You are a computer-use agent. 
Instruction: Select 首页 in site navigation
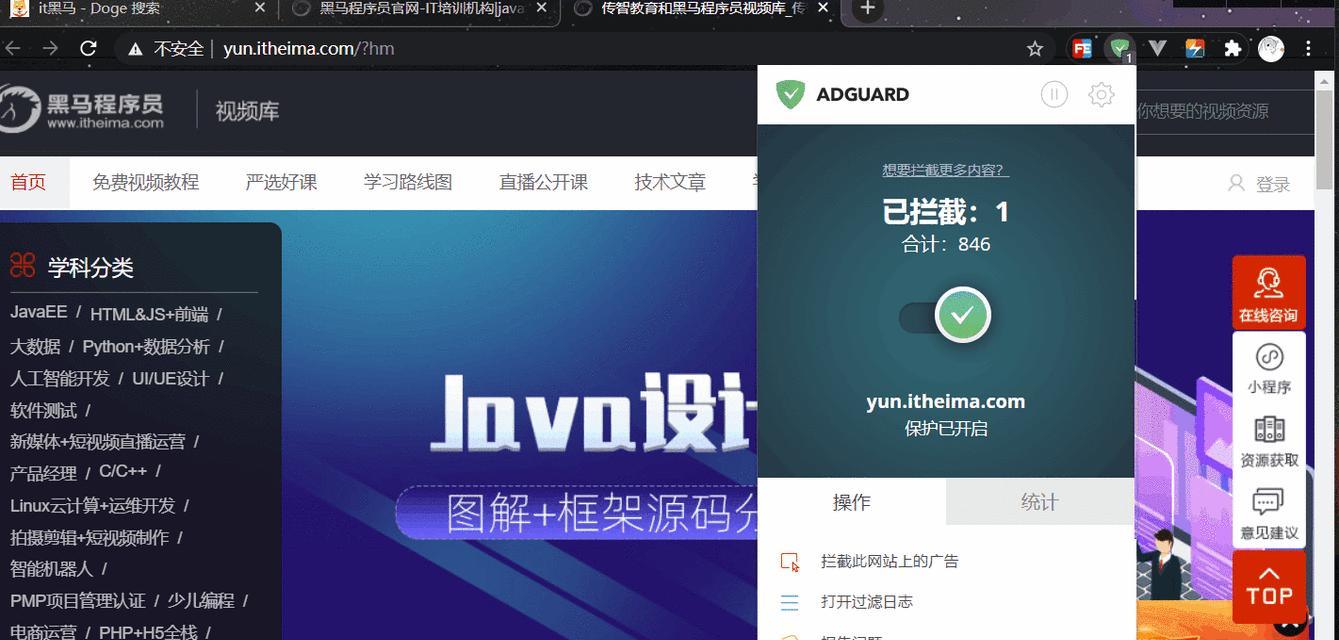click(29, 182)
